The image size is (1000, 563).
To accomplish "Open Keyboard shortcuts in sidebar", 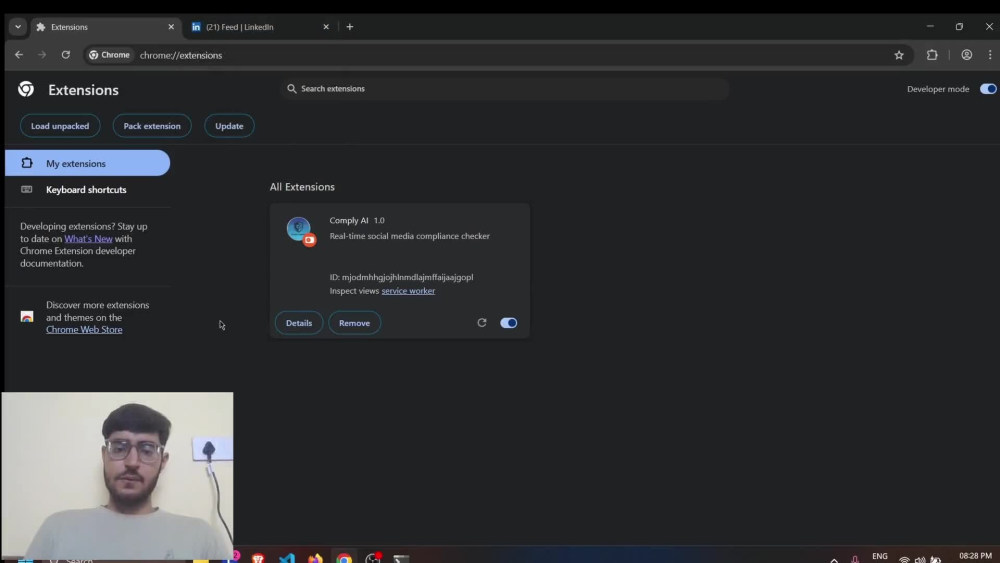I will [87, 189].
